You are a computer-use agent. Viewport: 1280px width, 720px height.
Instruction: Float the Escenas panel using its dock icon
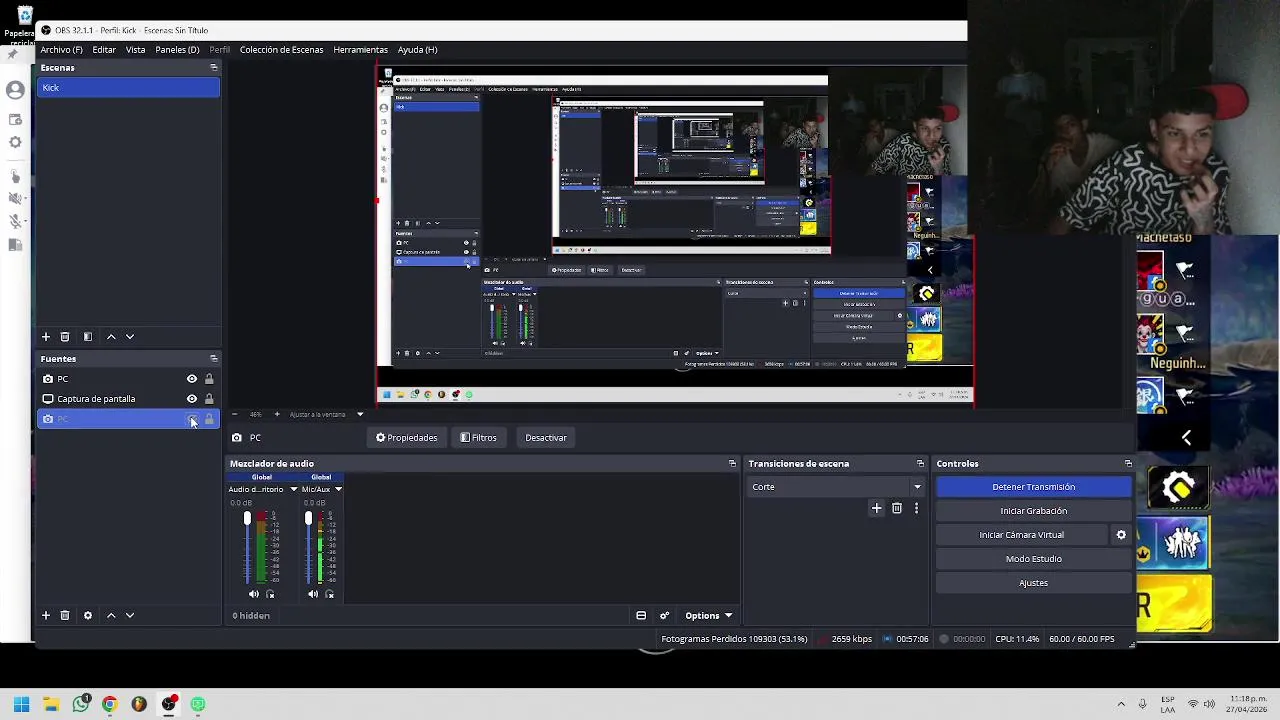[213, 68]
